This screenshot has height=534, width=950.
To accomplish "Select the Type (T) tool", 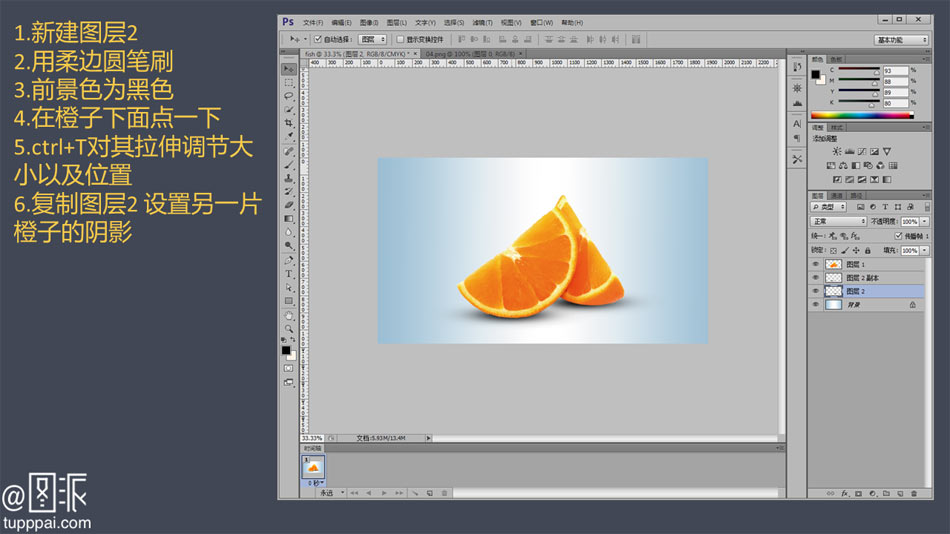I will pos(289,273).
